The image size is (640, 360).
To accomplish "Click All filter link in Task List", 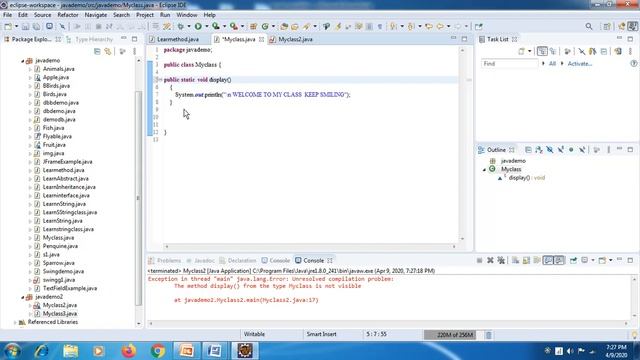I will pyautogui.click(x=552, y=64).
